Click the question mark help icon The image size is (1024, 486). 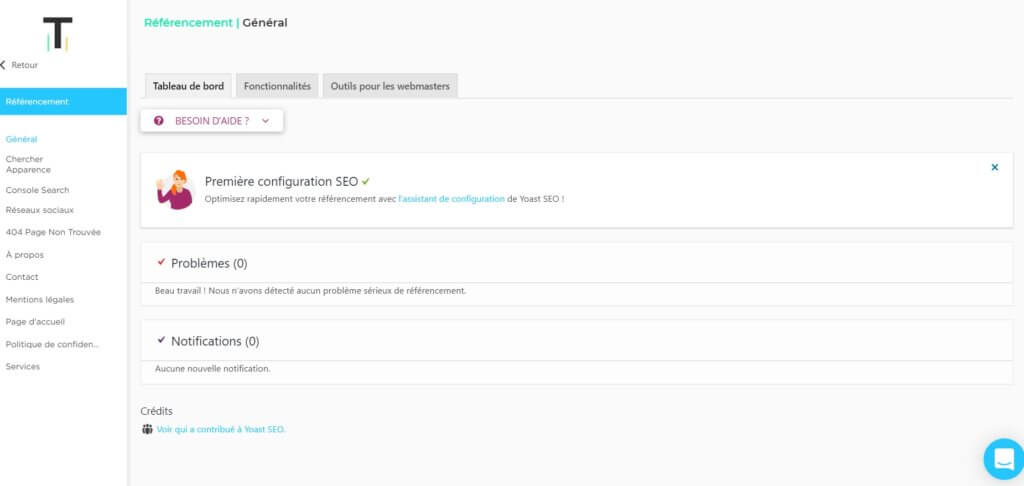[x=159, y=121]
